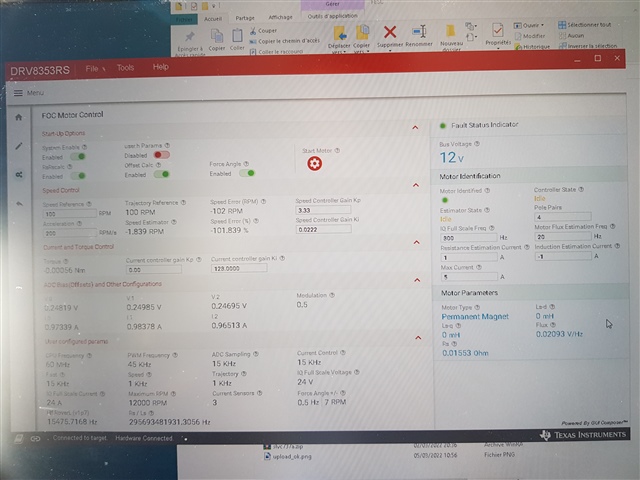Click the Speed Controller Gain Ki field

pyautogui.click(x=323, y=229)
